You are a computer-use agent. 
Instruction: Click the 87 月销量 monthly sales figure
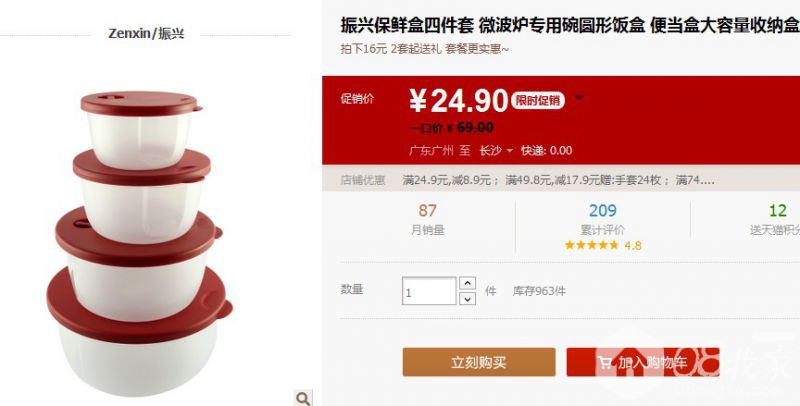pos(428,219)
